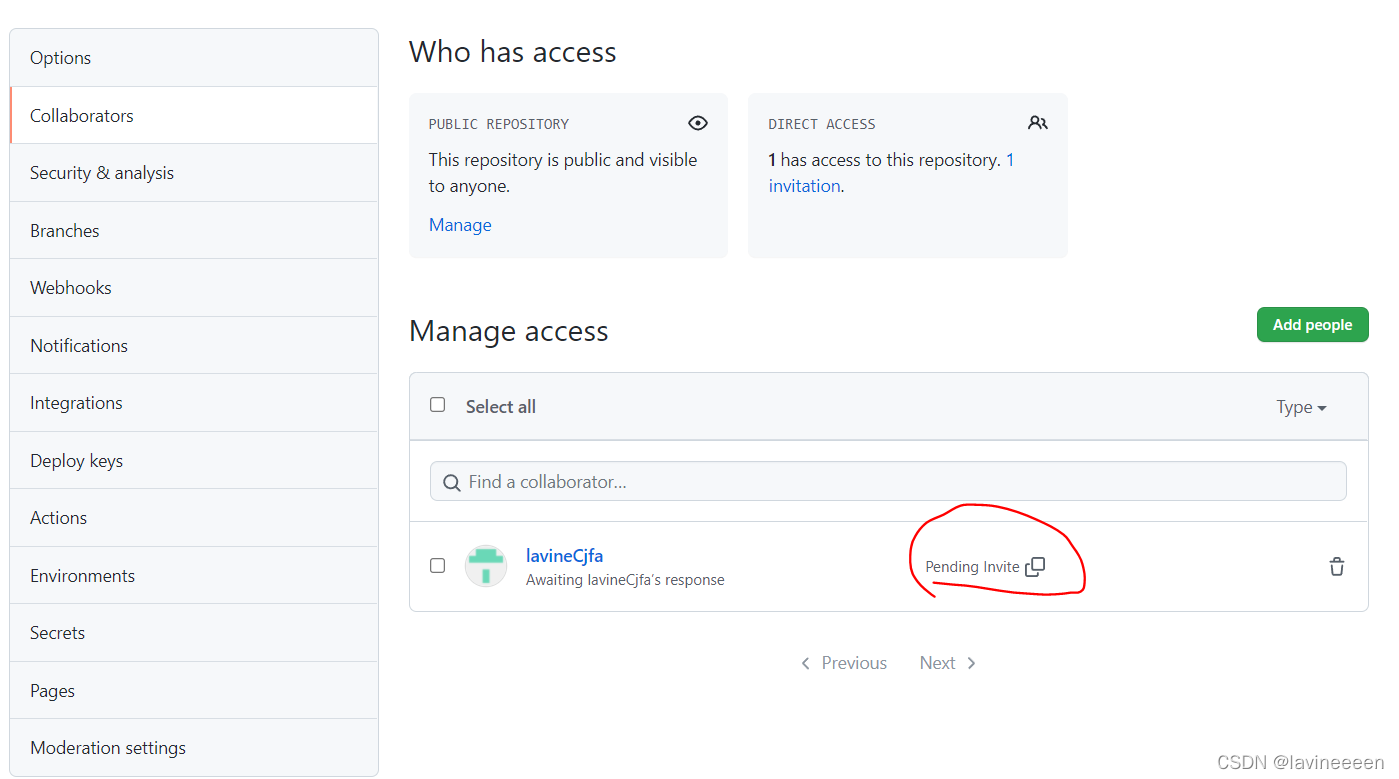Viewport: 1399px width, 779px height.
Task: Open the Options settings page
Action: point(194,58)
